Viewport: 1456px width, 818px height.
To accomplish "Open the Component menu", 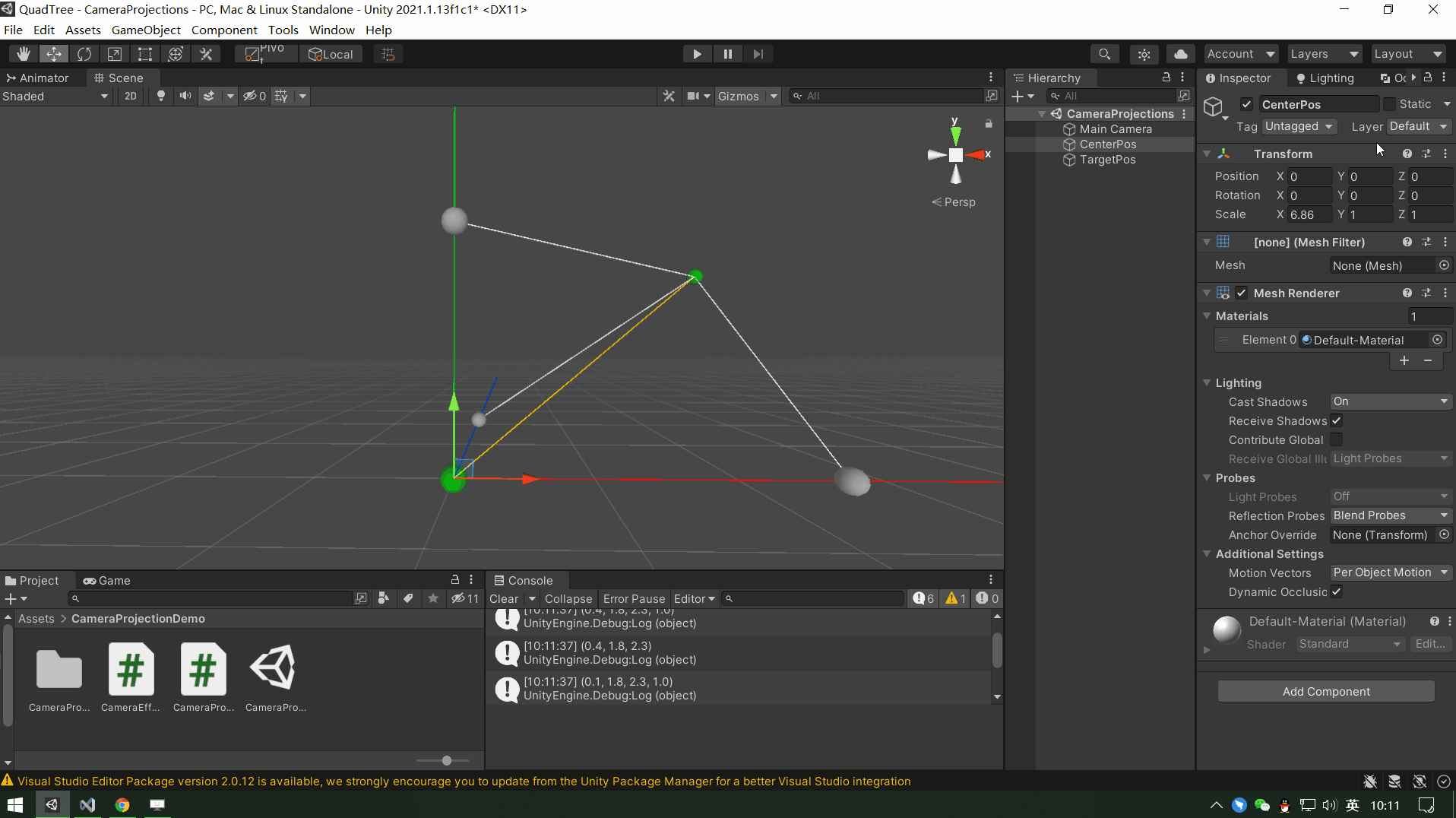I will [x=224, y=30].
